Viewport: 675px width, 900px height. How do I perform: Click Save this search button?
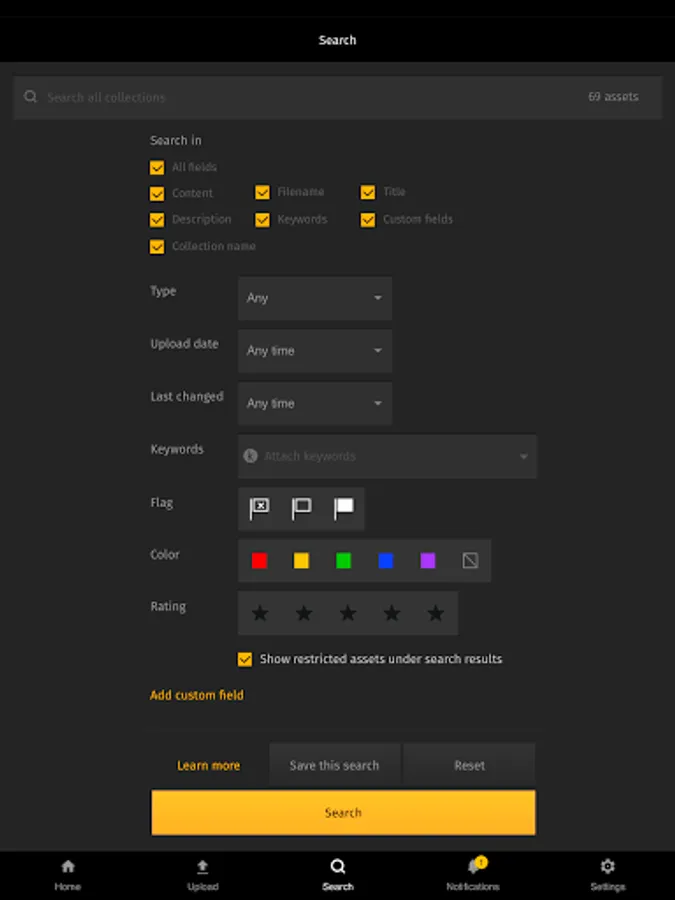click(x=335, y=765)
